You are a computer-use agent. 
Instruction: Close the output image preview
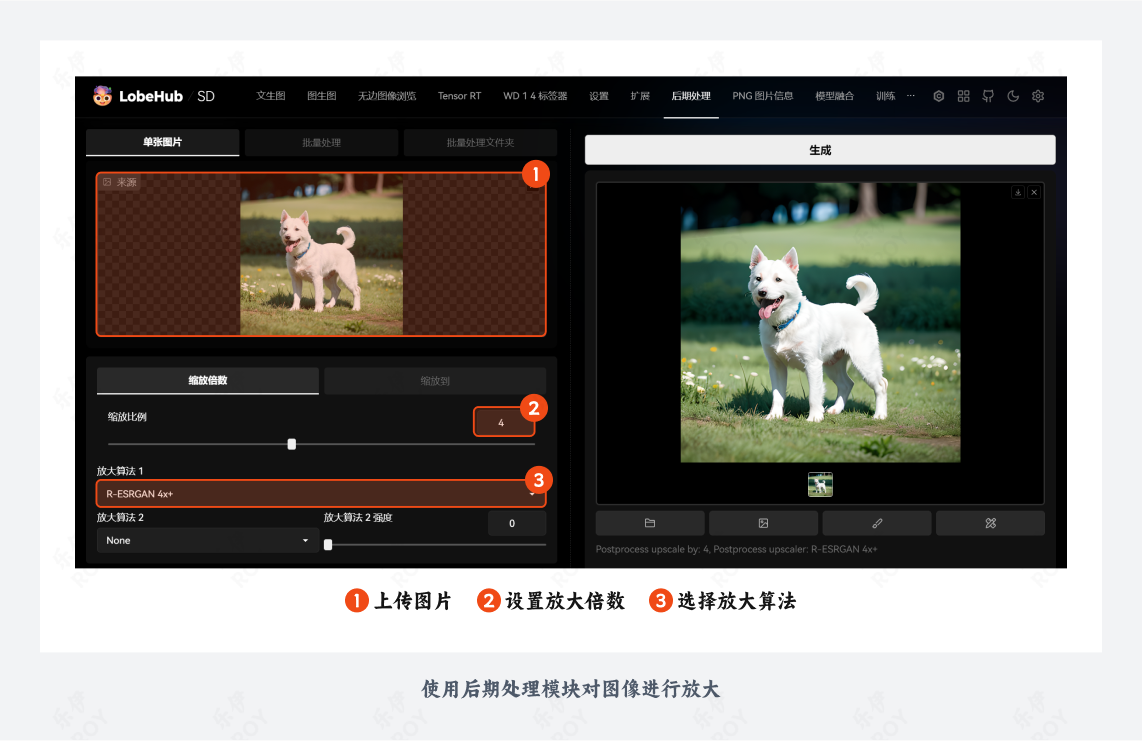[x=1034, y=192]
